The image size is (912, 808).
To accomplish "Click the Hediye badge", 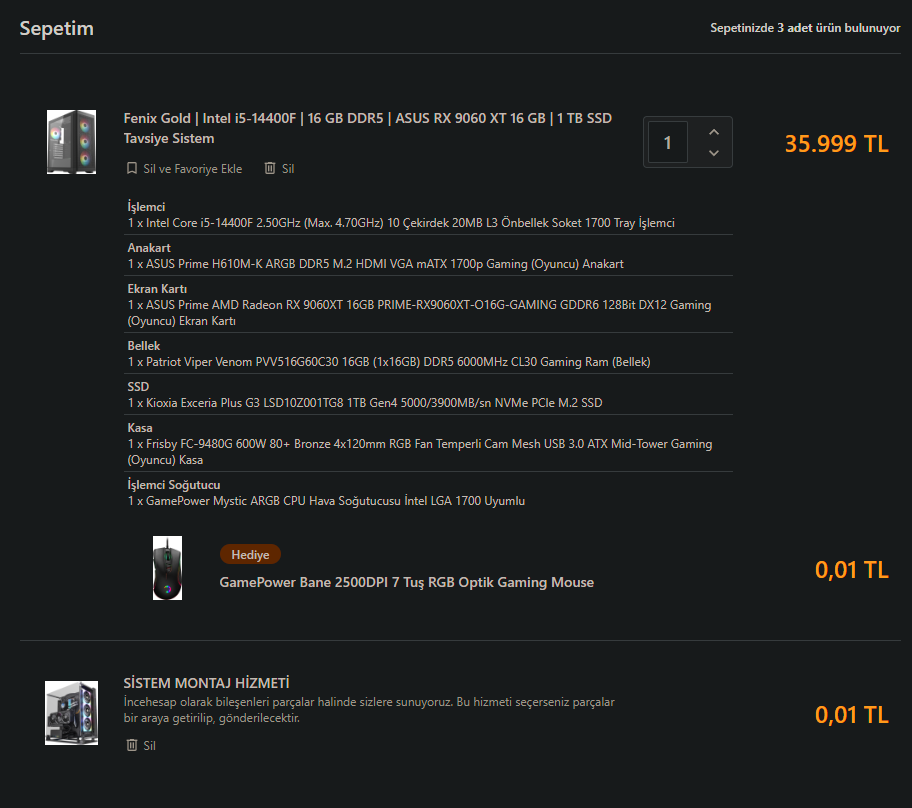I will (250, 554).
